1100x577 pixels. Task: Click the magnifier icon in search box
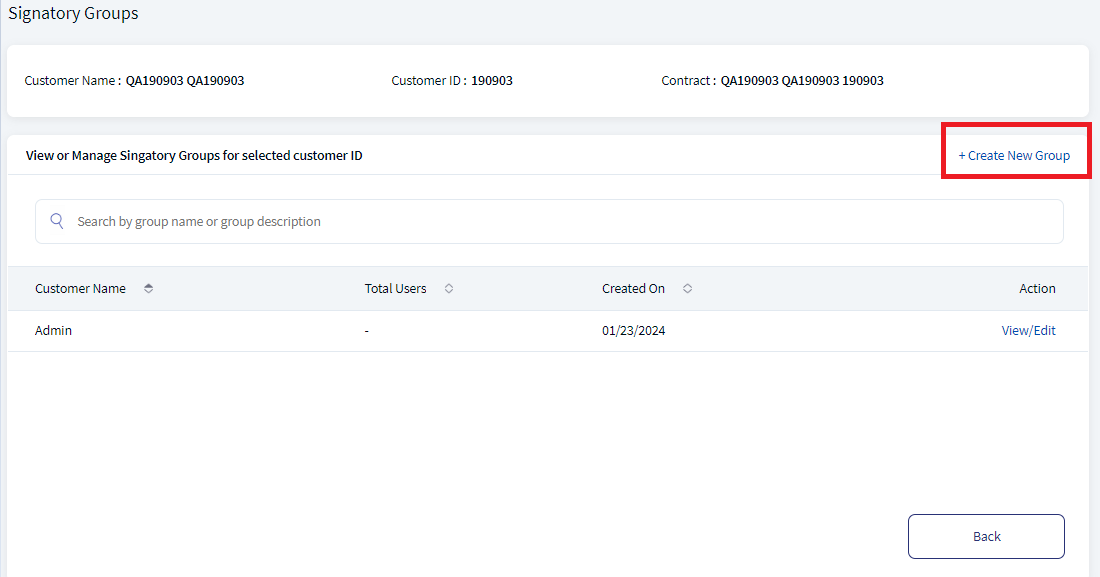(x=57, y=221)
